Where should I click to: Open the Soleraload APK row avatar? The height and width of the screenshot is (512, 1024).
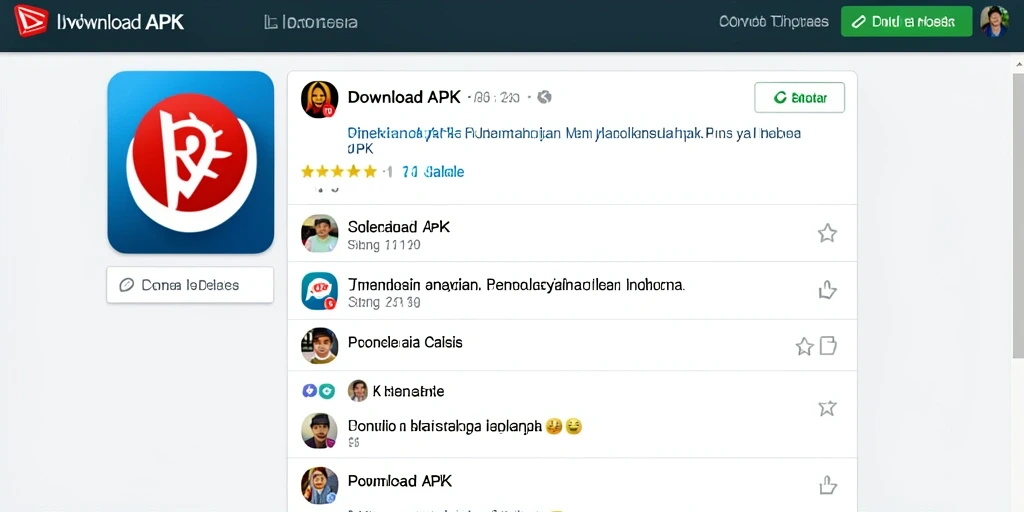pos(319,233)
